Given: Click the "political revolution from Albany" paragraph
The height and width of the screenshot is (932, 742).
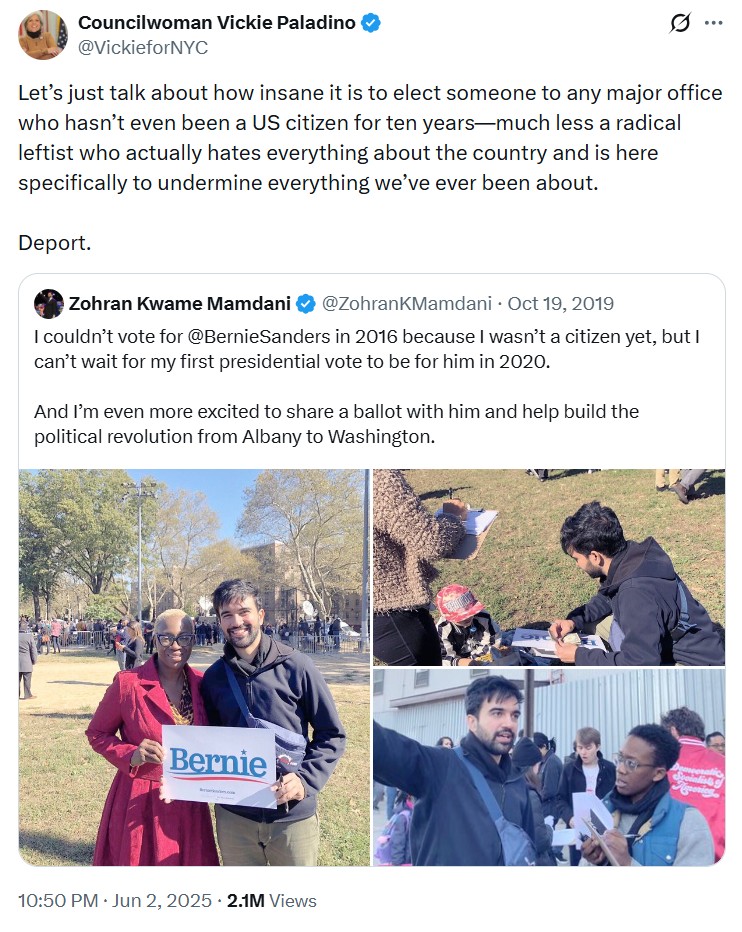Looking at the screenshot, I should 336,424.
